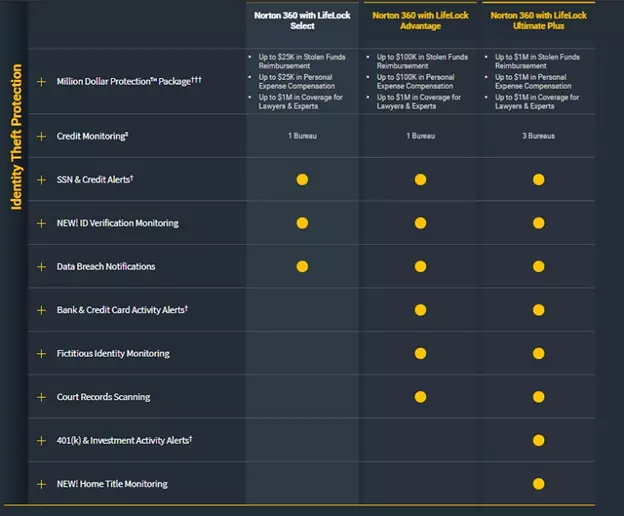This screenshot has width=624, height=516.
Task: Click plus icon beside Bank & Credit Card Alerts
Action: click(41, 310)
